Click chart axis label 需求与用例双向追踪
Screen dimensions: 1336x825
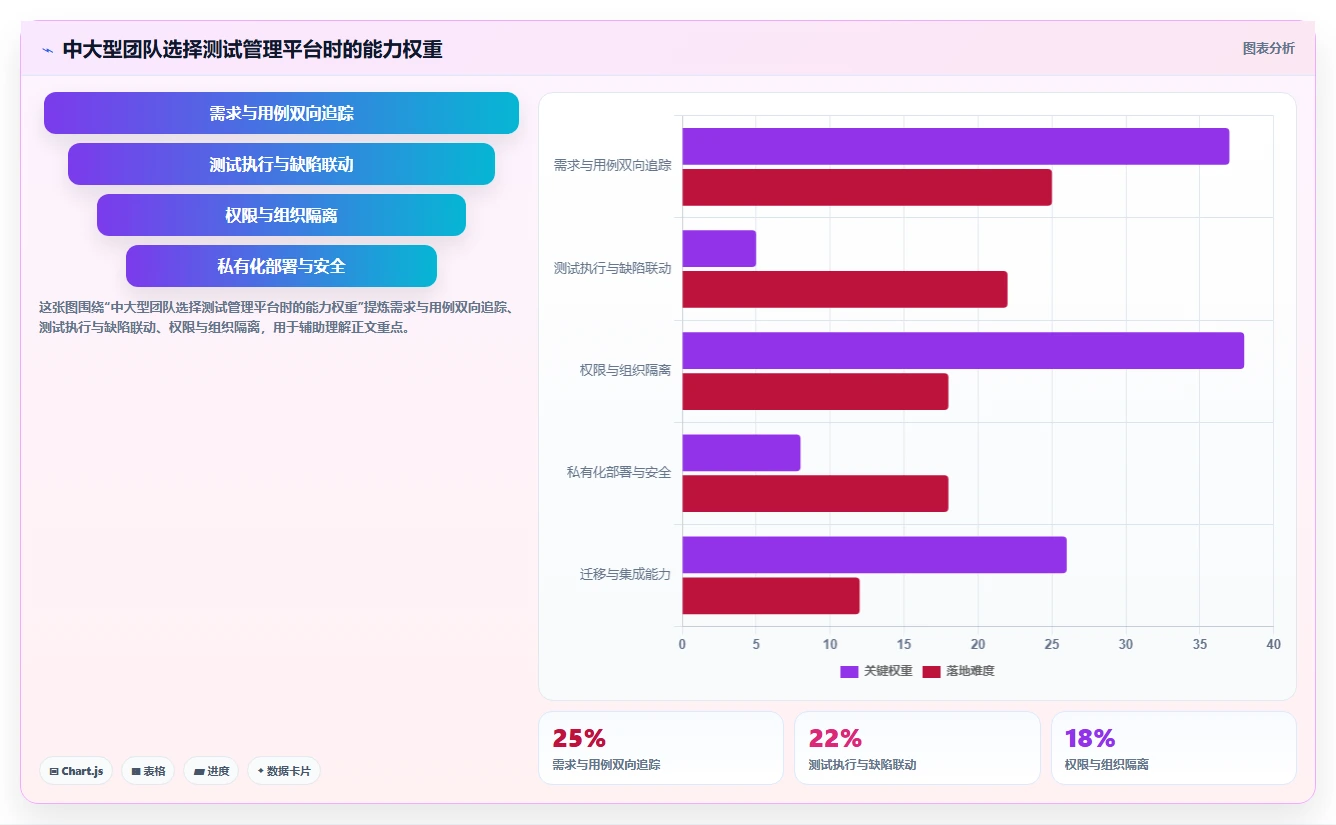[x=612, y=166]
